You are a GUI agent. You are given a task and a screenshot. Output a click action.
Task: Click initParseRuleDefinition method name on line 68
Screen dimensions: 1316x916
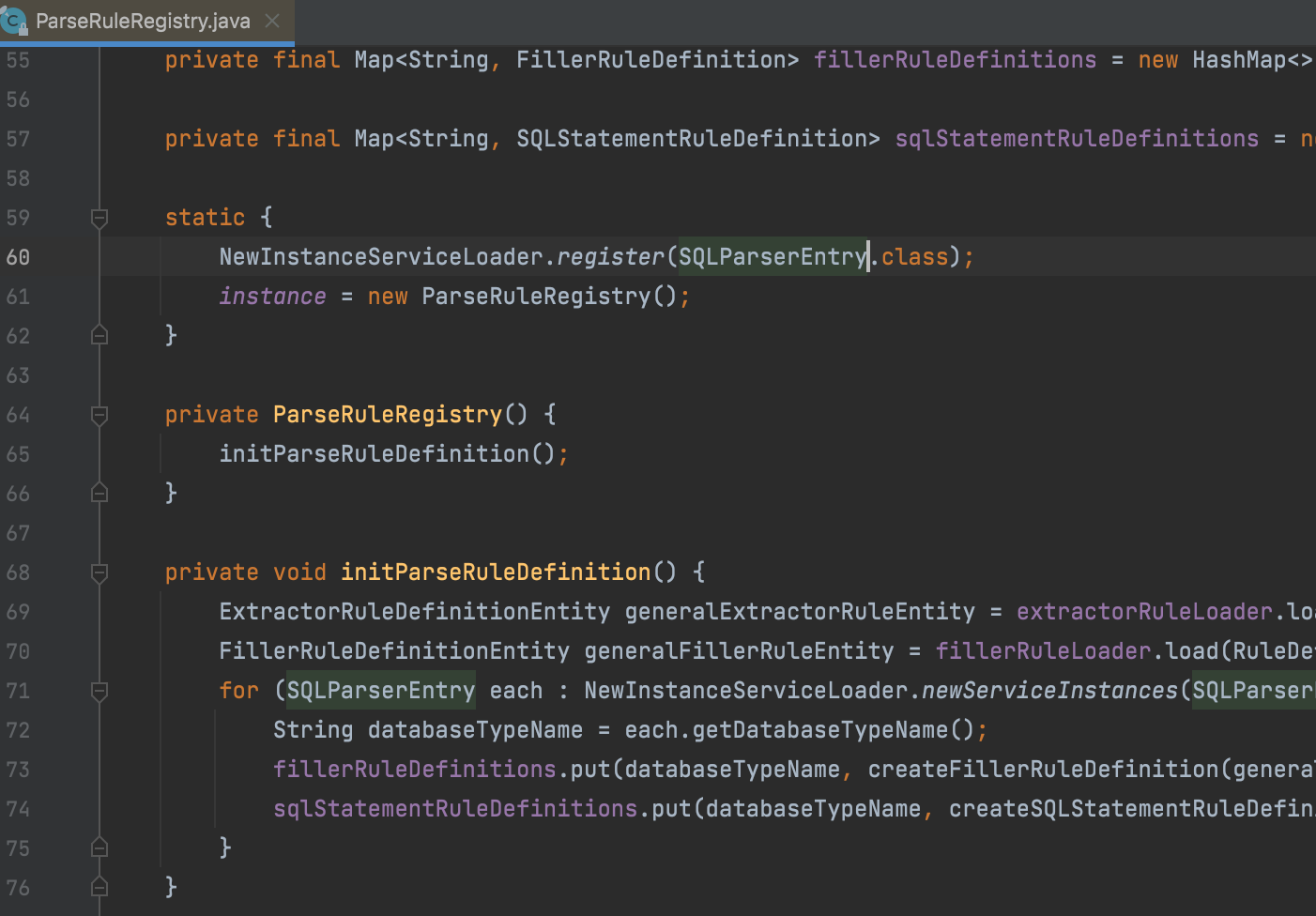pyautogui.click(x=496, y=572)
